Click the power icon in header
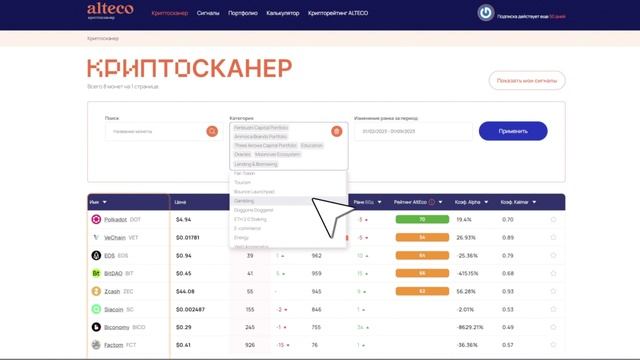The width and height of the screenshot is (640, 360). (486, 13)
